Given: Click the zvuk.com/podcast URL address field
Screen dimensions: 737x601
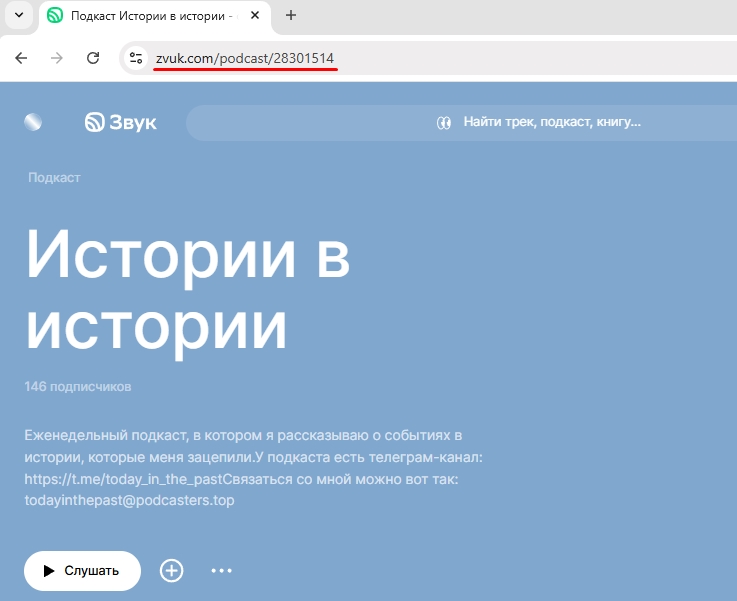Looking at the screenshot, I should [x=400, y=58].
